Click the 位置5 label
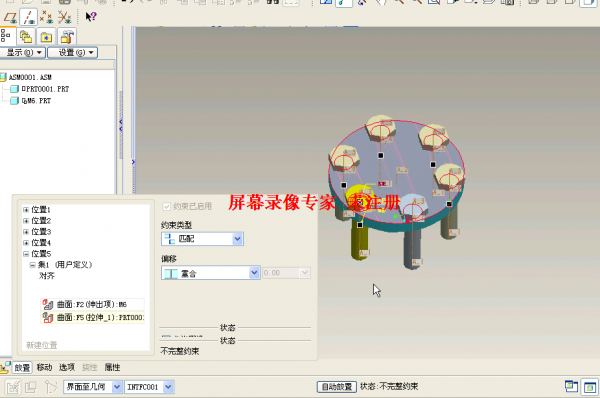Screen dimensions: 600x398 tap(41, 254)
